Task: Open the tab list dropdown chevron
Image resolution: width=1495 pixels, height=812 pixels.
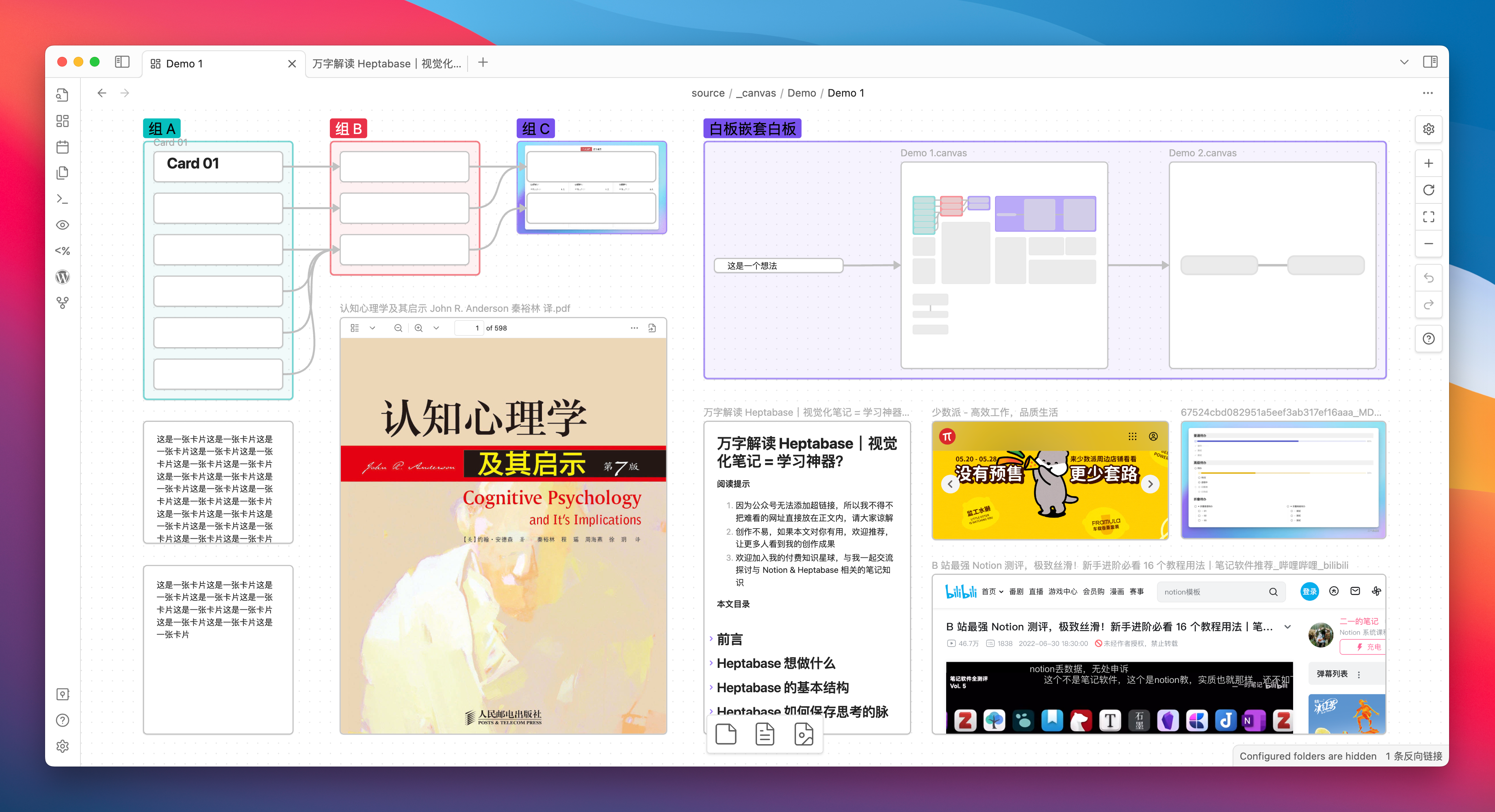Action: click(x=1404, y=62)
